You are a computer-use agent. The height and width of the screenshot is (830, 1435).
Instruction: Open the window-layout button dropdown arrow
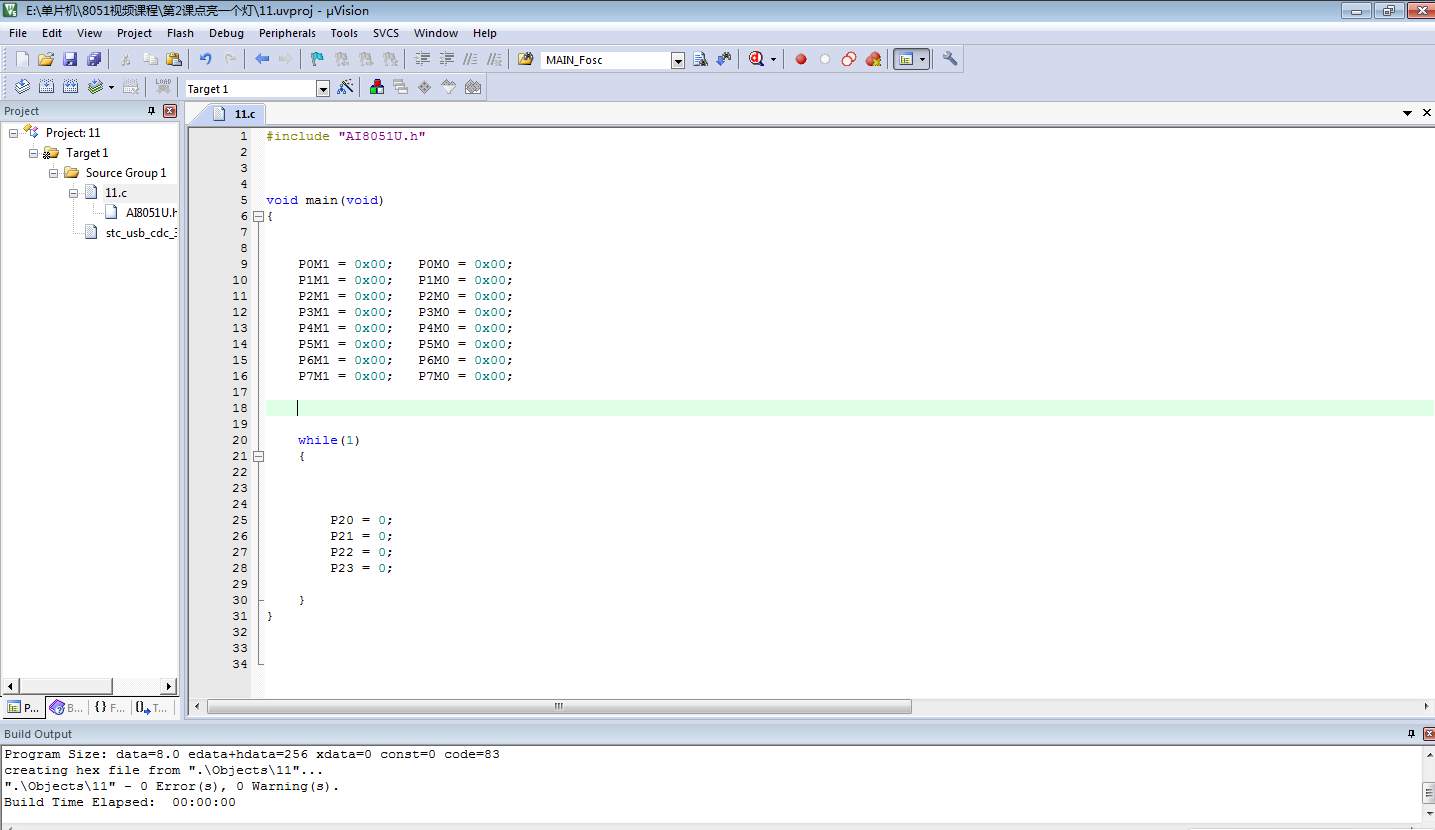click(x=922, y=59)
